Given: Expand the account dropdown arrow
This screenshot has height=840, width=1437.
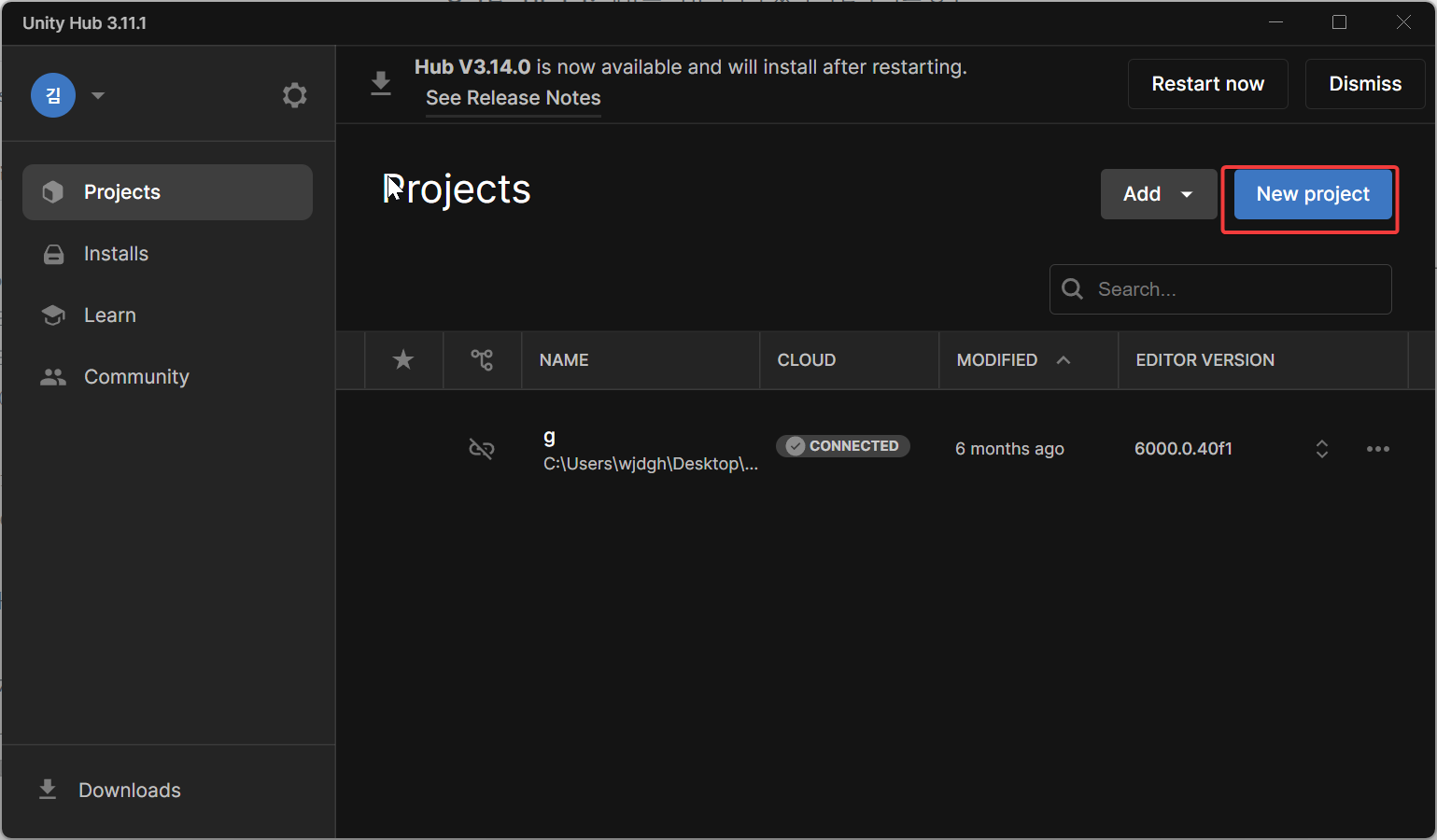Looking at the screenshot, I should point(98,95).
